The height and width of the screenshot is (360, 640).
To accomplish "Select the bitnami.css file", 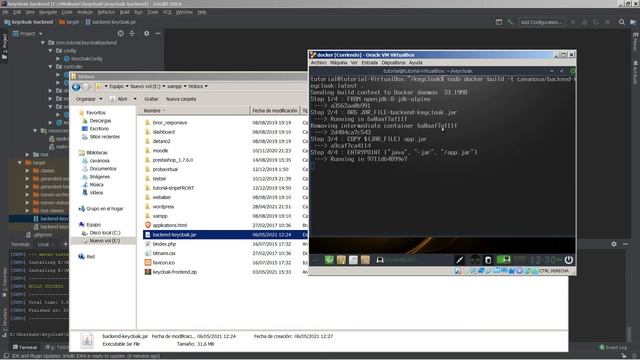I will tap(164, 253).
